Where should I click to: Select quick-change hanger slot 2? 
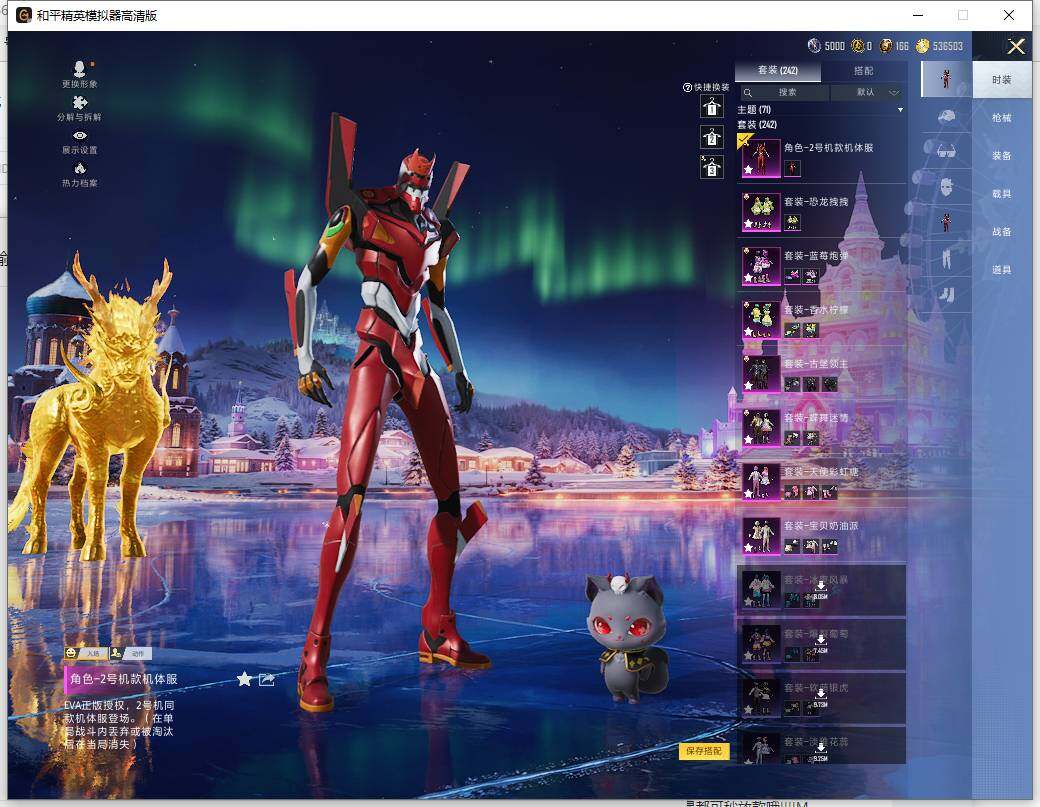coord(711,137)
